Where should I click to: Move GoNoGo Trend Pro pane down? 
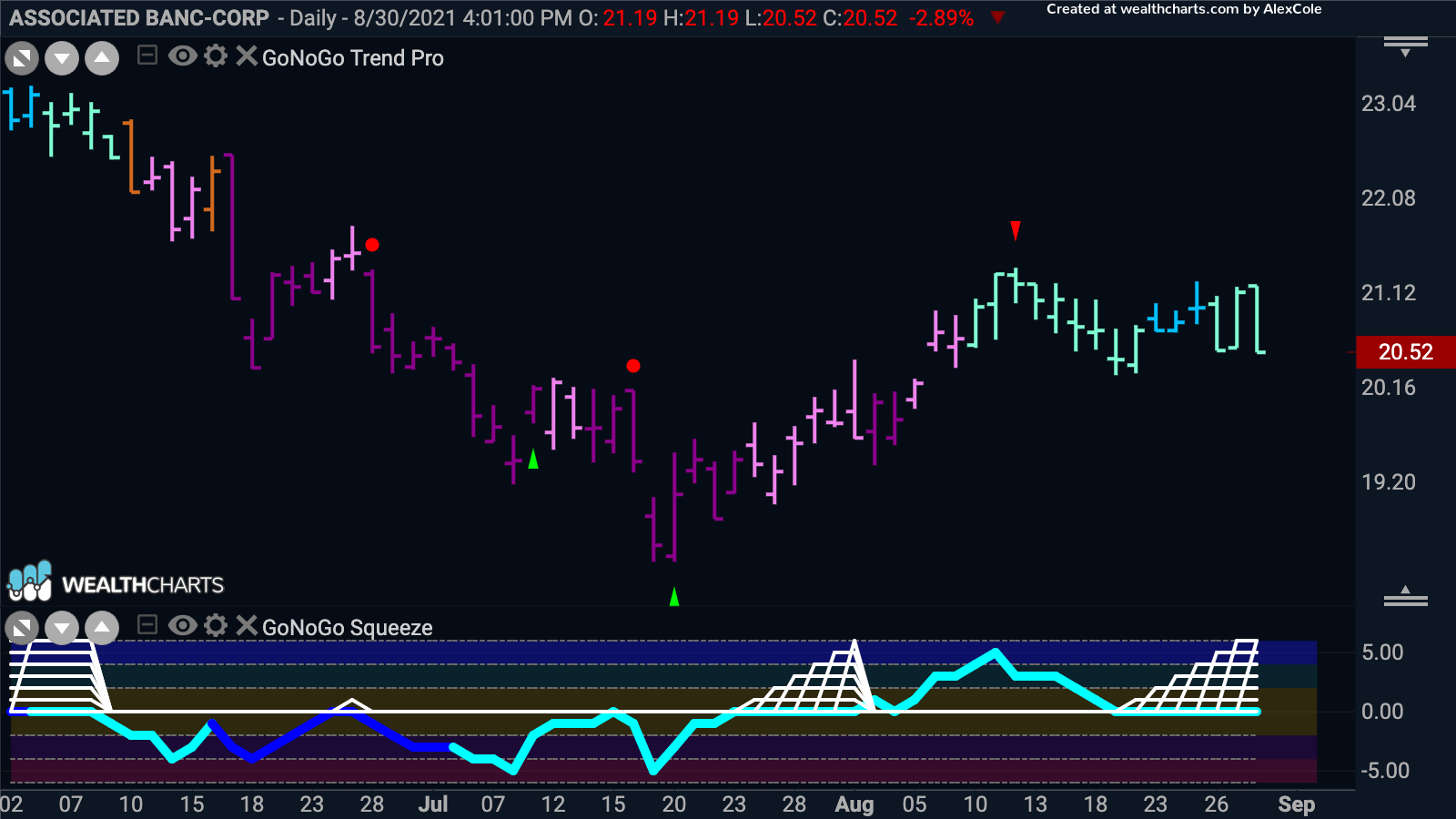pos(62,59)
